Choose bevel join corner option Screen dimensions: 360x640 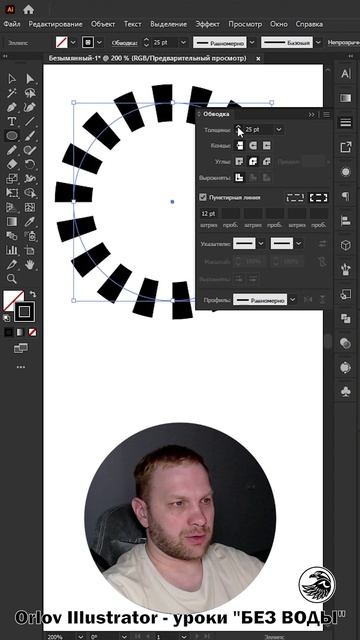[x=266, y=162]
